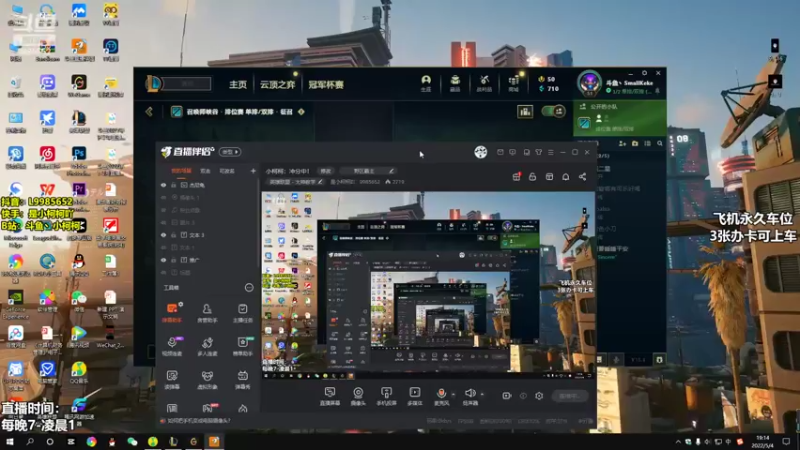Open the streaming app user avatar
This screenshot has height=450, width=800.
point(481,152)
